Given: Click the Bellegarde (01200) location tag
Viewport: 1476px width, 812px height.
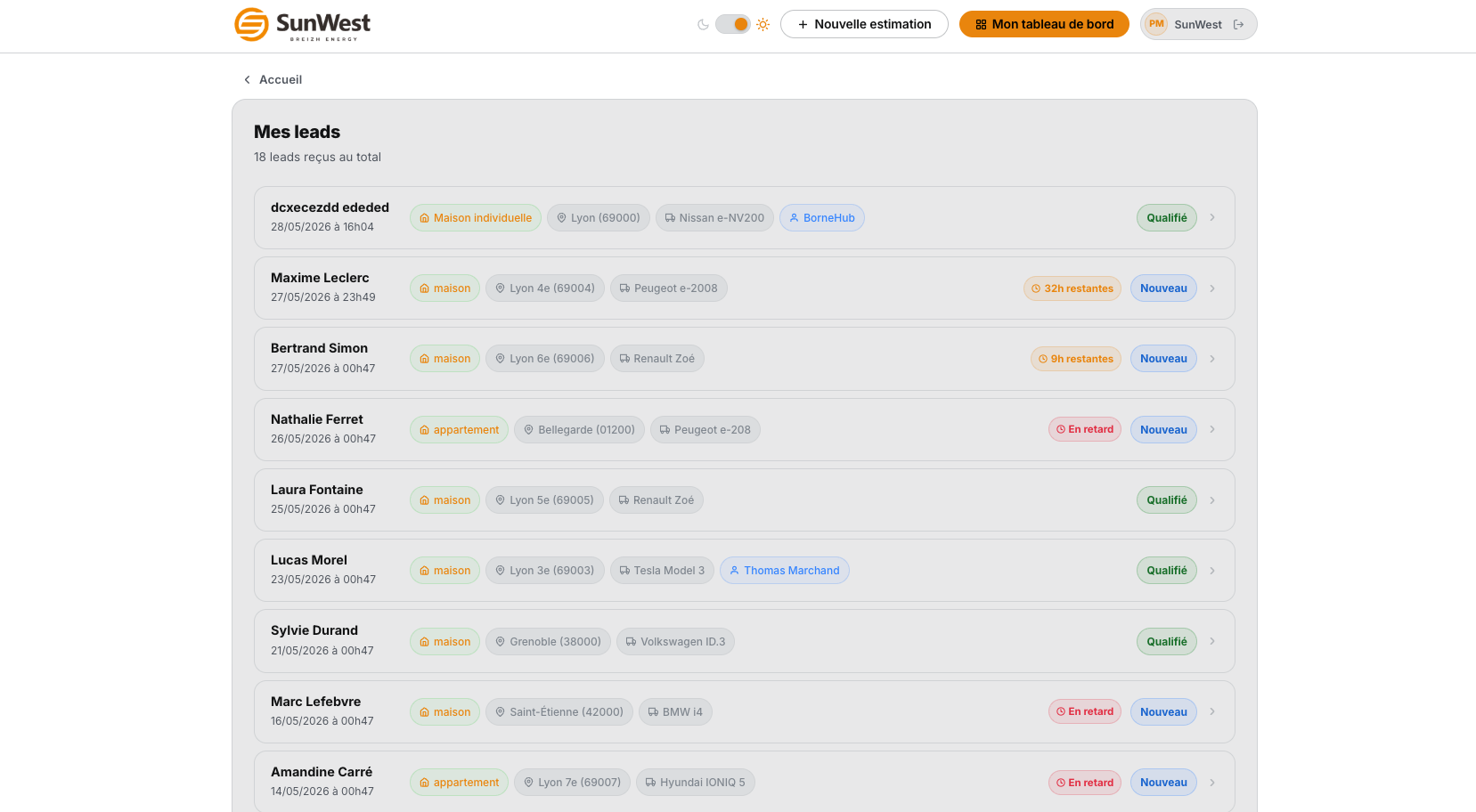Looking at the screenshot, I should coord(579,430).
